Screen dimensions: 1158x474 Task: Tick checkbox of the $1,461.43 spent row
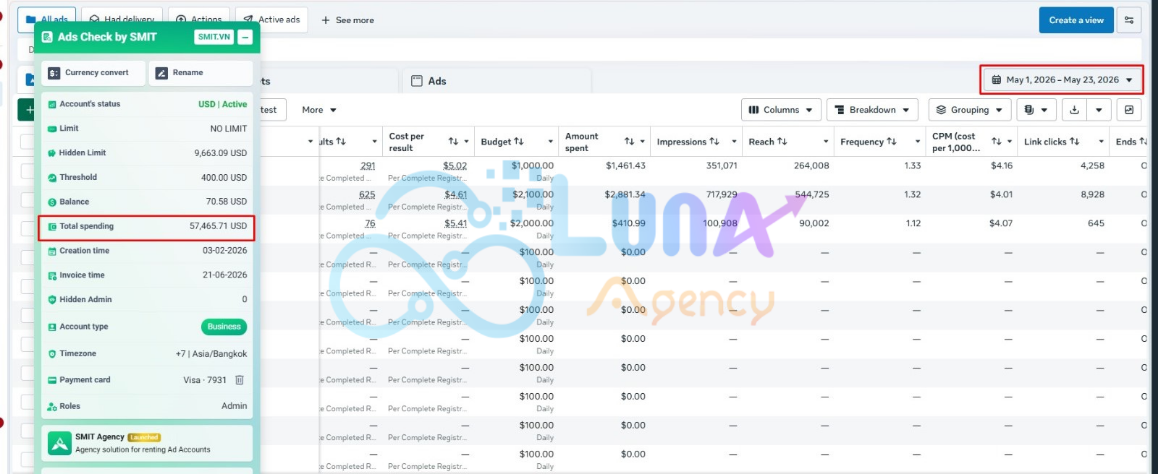point(27,171)
